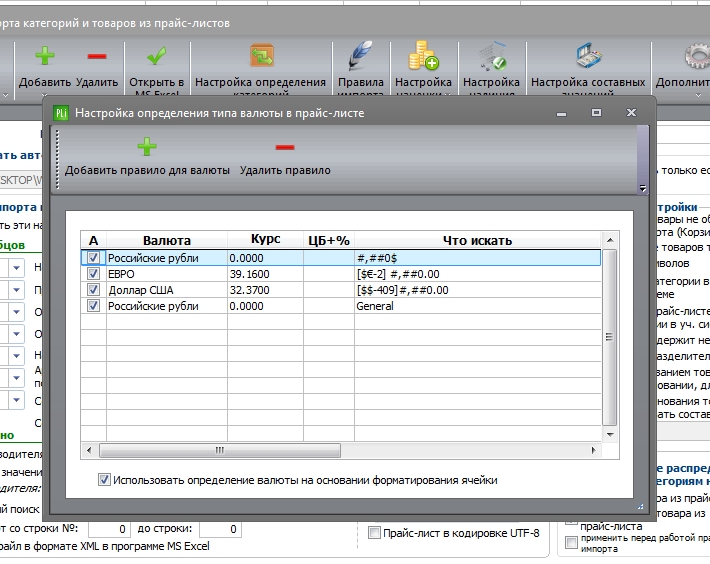Viewport: 710px width, 564px height.
Task: Click the gear Дополнительно icon
Action: (697, 57)
